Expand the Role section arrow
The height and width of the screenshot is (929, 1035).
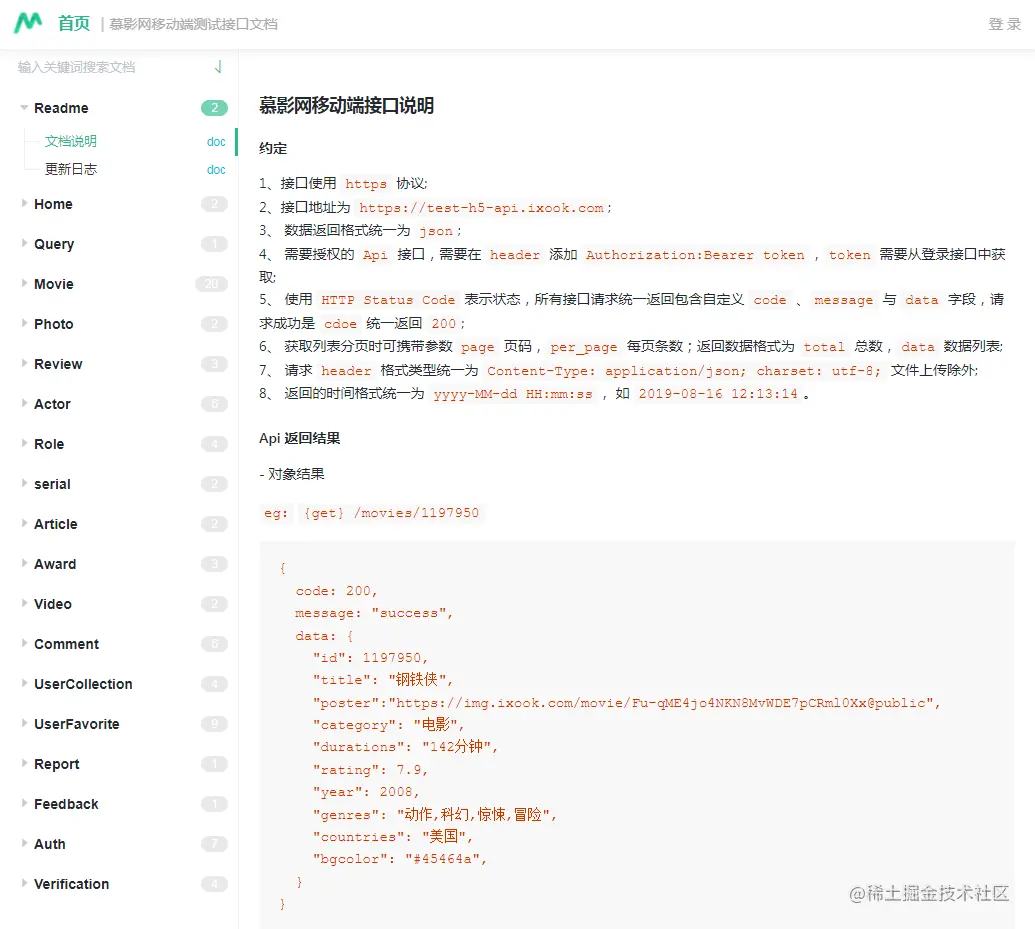[24, 443]
